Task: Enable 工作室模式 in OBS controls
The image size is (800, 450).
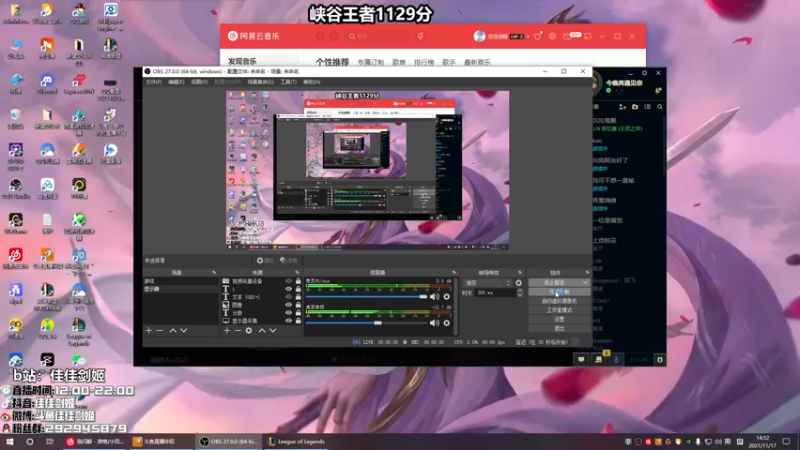Action: [559, 310]
